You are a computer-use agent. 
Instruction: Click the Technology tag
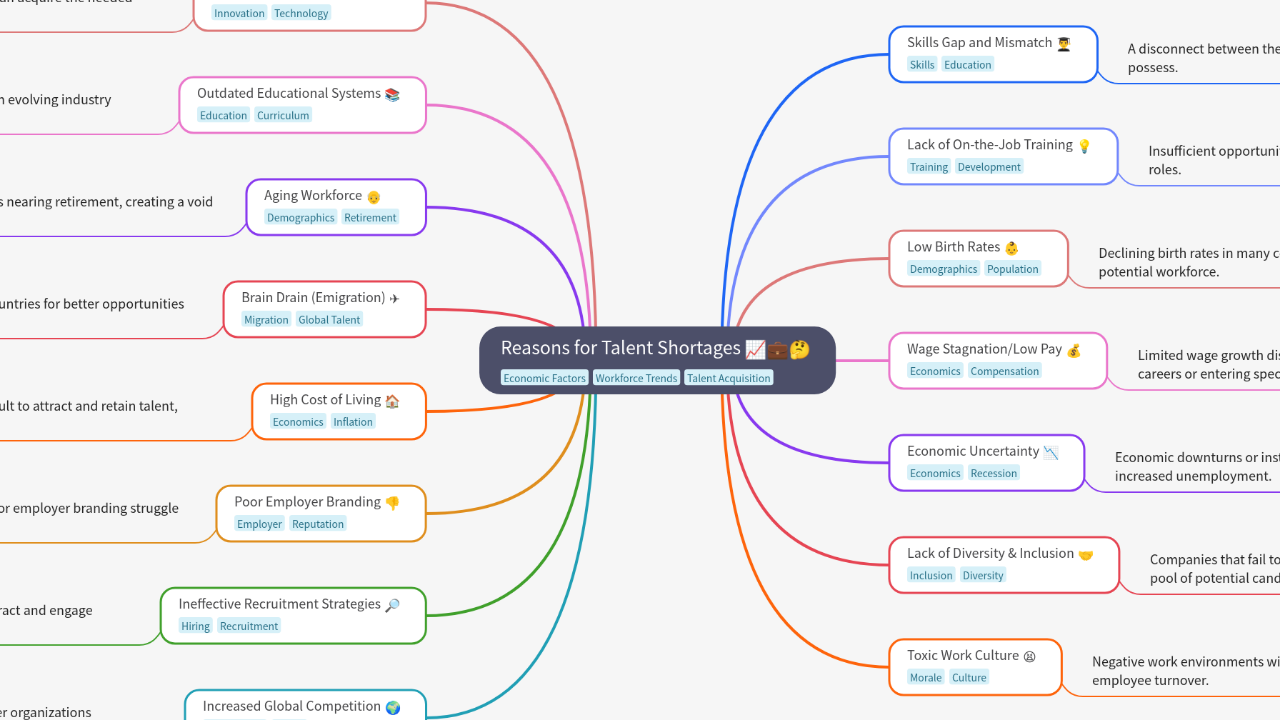point(301,13)
